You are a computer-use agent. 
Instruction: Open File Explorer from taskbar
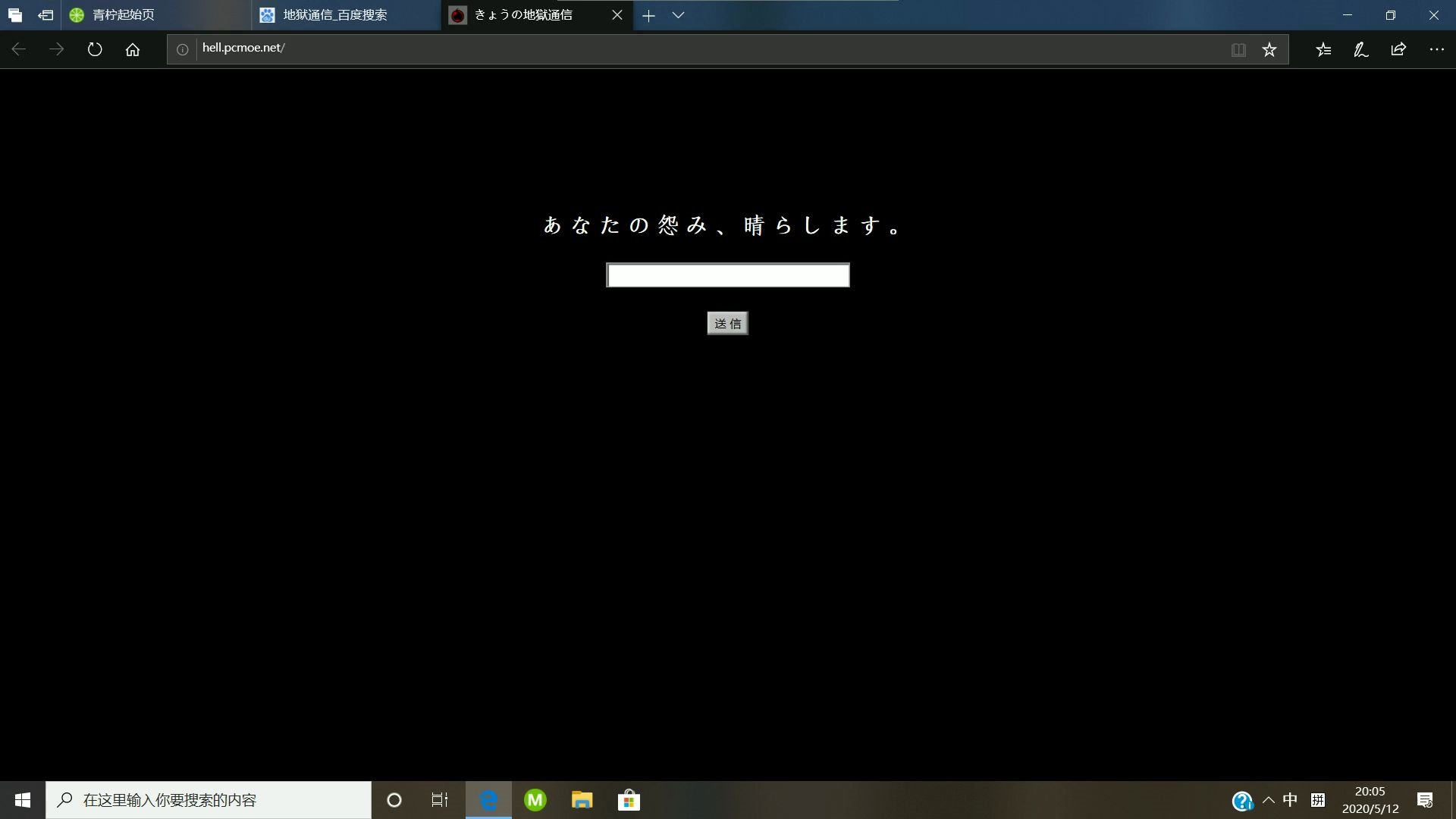click(x=582, y=800)
